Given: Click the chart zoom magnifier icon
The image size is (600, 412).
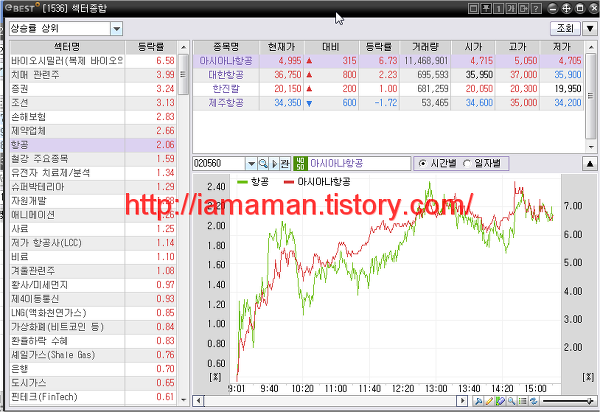Looking at the screenshot, I should pyautogui.click(x=511, y=401).
